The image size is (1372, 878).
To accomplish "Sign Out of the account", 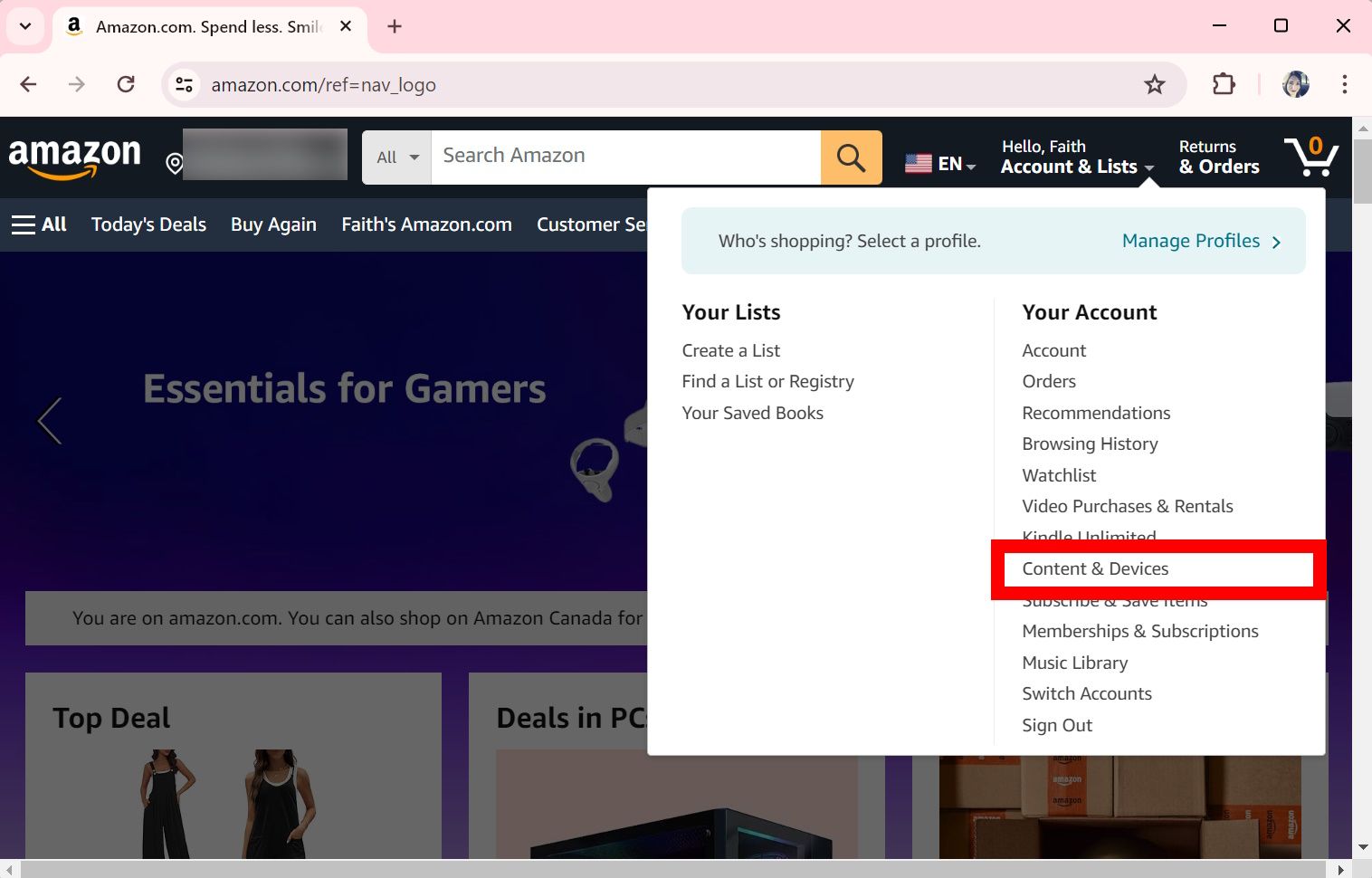I will pyautogui.click(x=1056, y=724).
